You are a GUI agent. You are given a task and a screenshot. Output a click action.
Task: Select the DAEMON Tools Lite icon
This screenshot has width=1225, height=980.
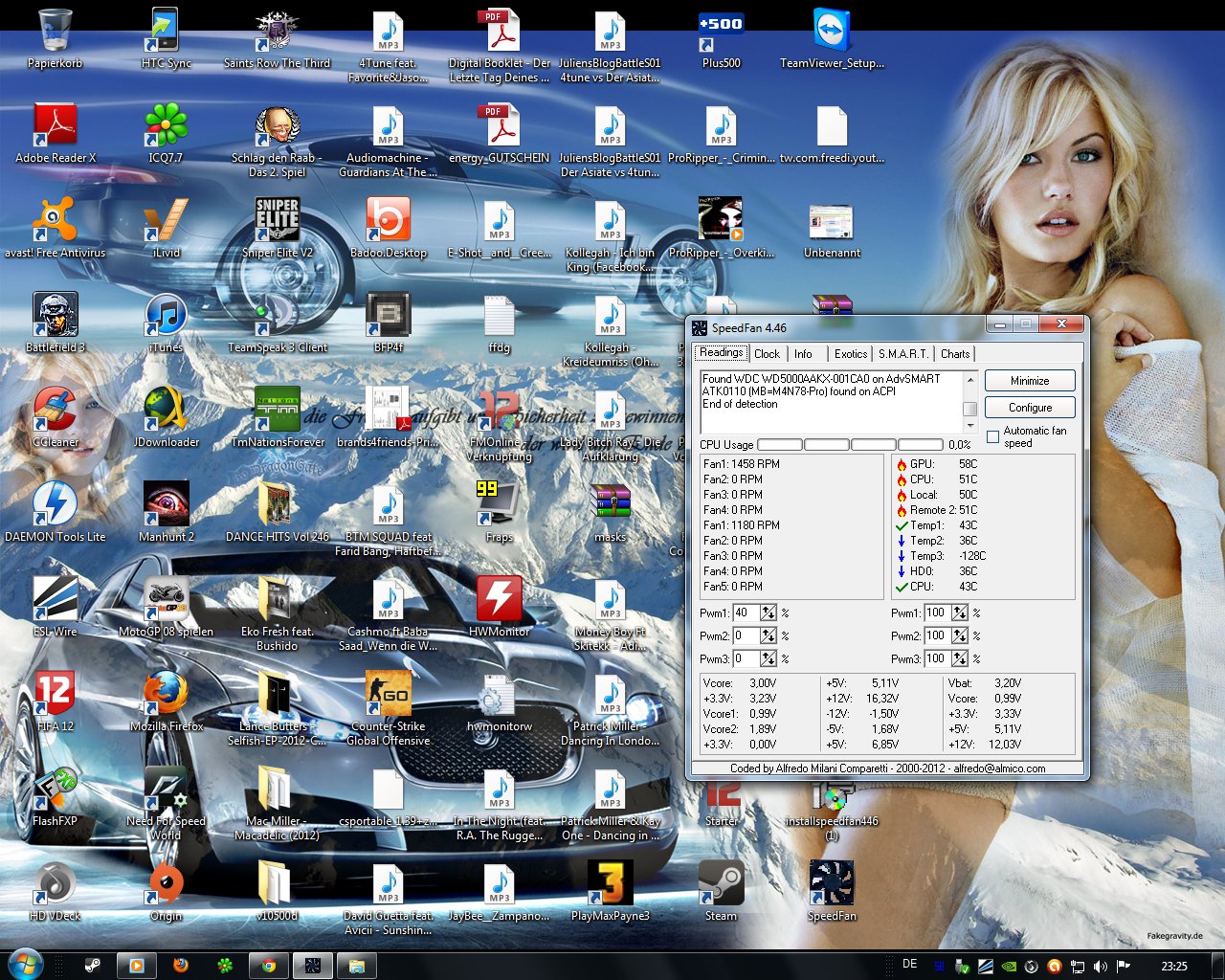point(55,513)
